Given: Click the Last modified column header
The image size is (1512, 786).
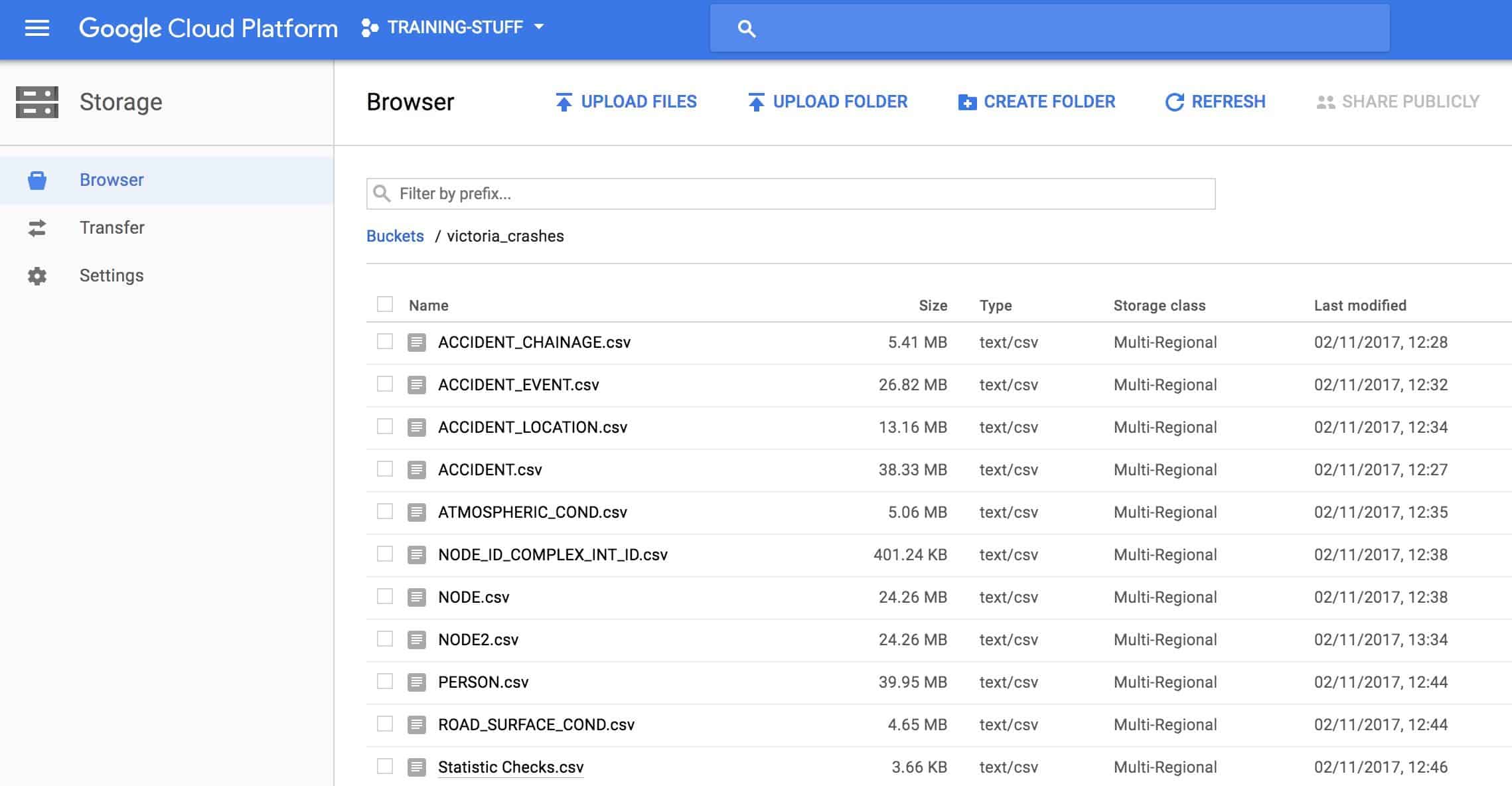Looking at the screenshot, I should [1360, 305].
